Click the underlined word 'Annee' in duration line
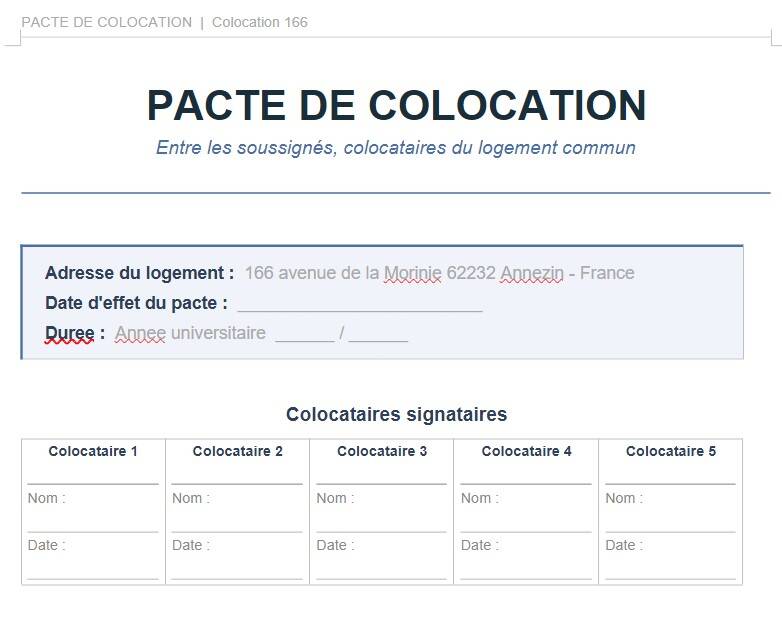Viewport: 782px width, 618px height. [x=140, y=333]
